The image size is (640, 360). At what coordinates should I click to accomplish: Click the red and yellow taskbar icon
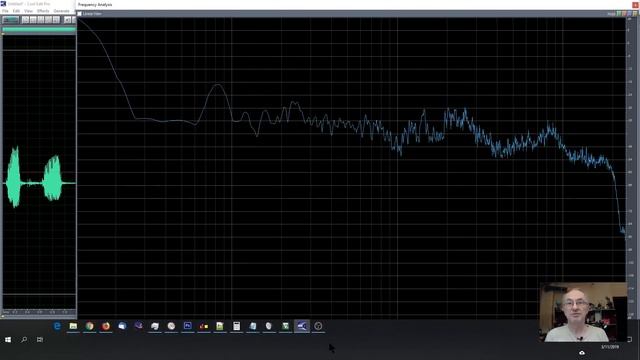(204, 326)
